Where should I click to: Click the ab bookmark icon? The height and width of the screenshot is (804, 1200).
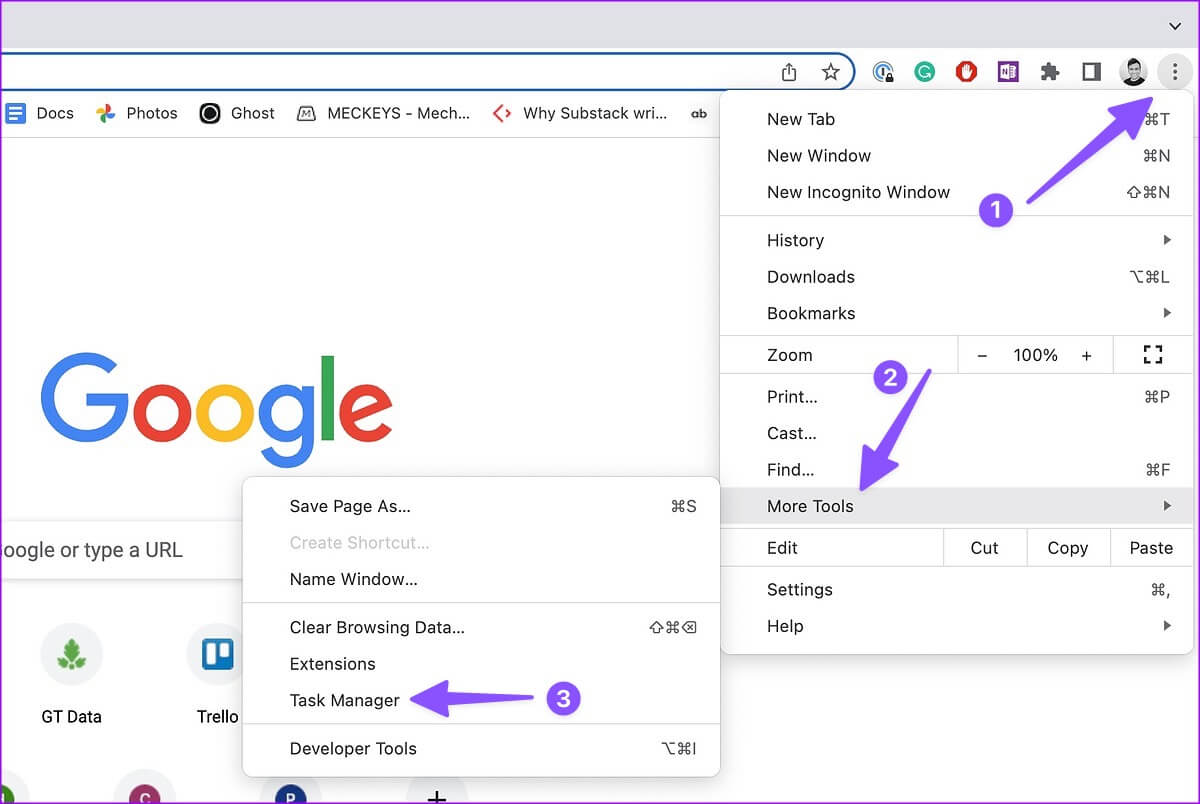coord(699,113)
